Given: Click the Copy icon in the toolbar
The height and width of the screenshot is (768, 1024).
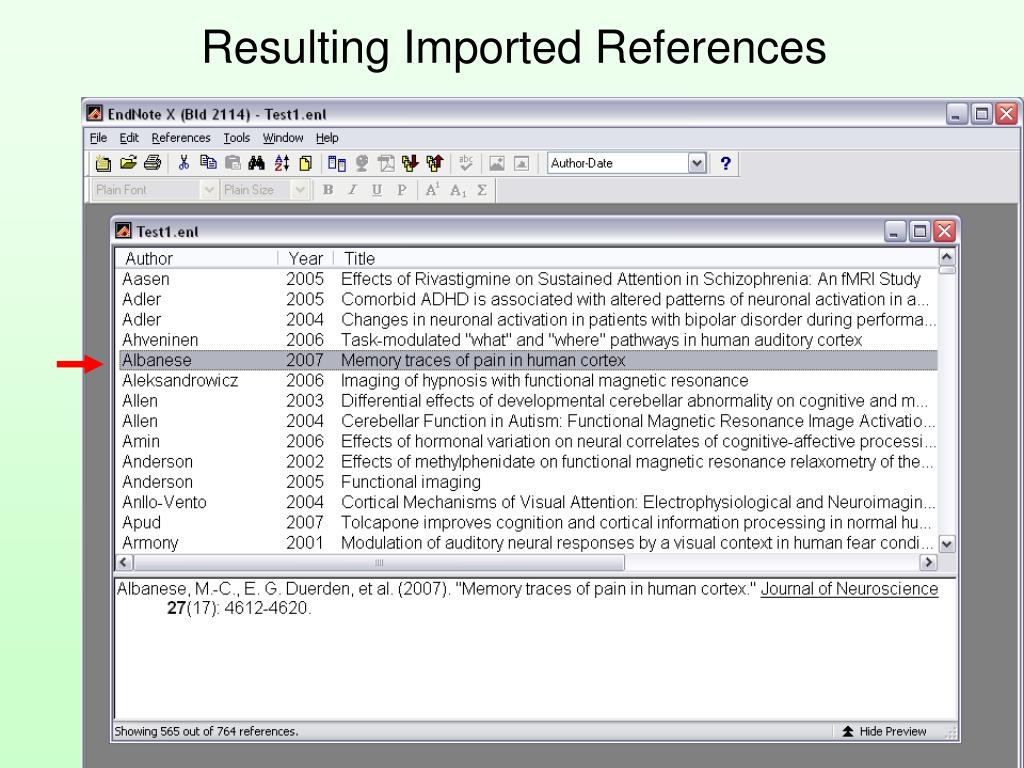Looking at the screenshot, I should [x=208, y=163].
